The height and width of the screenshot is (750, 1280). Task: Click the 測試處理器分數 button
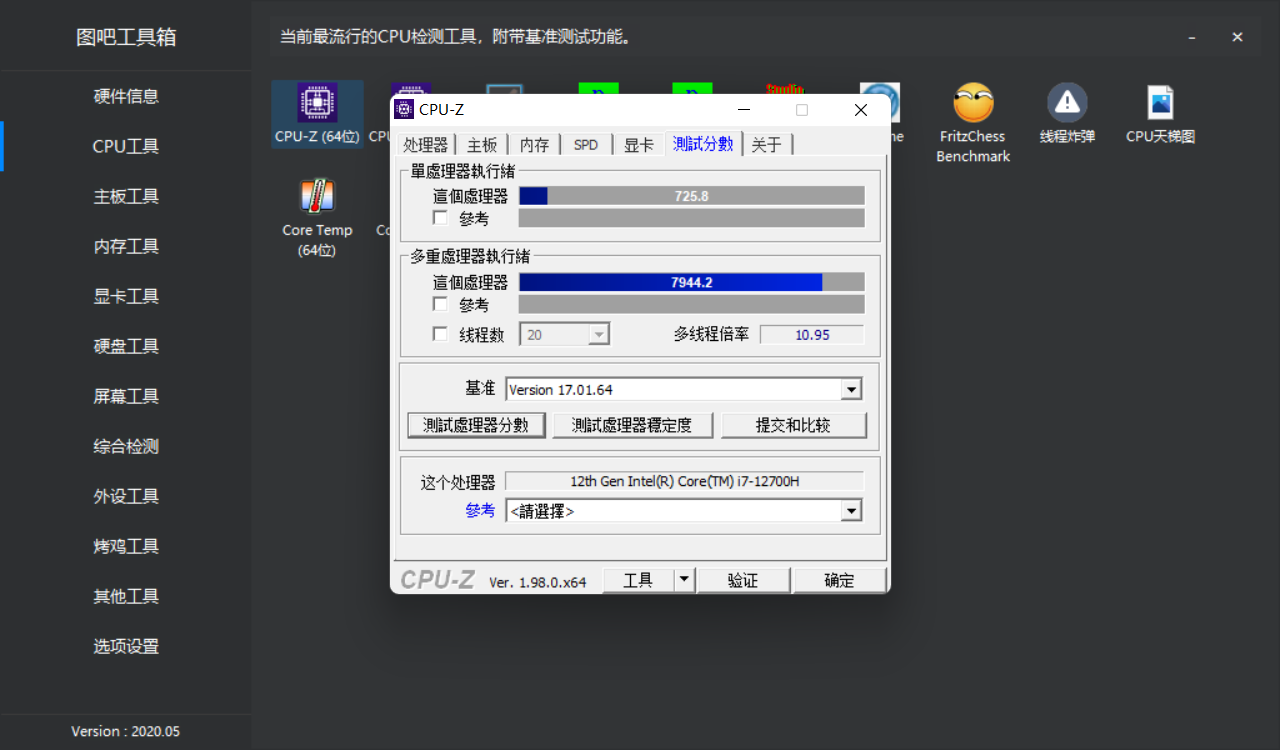(x=476, y=425)
